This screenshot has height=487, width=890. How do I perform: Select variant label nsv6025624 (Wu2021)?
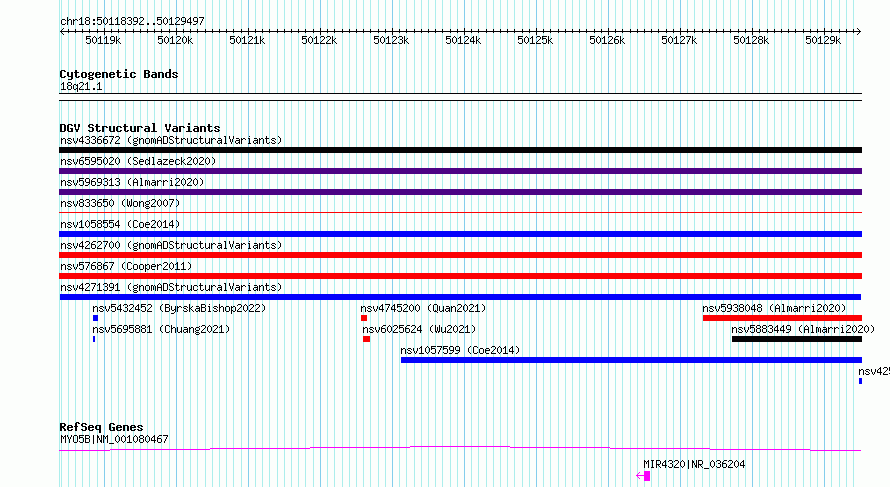[419, 329]
